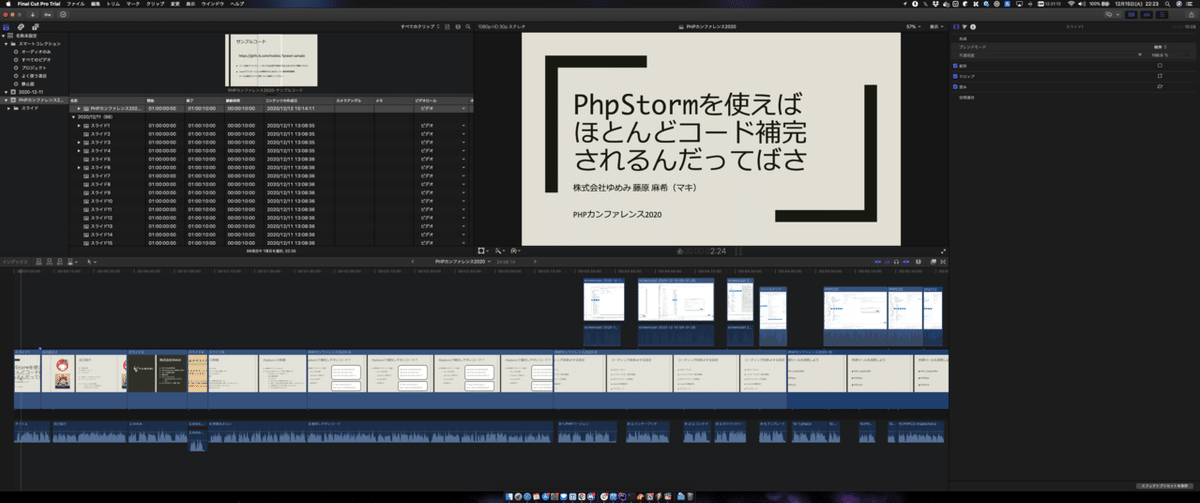Click the Distort icon in inspector

click(x=1160, y=86)
